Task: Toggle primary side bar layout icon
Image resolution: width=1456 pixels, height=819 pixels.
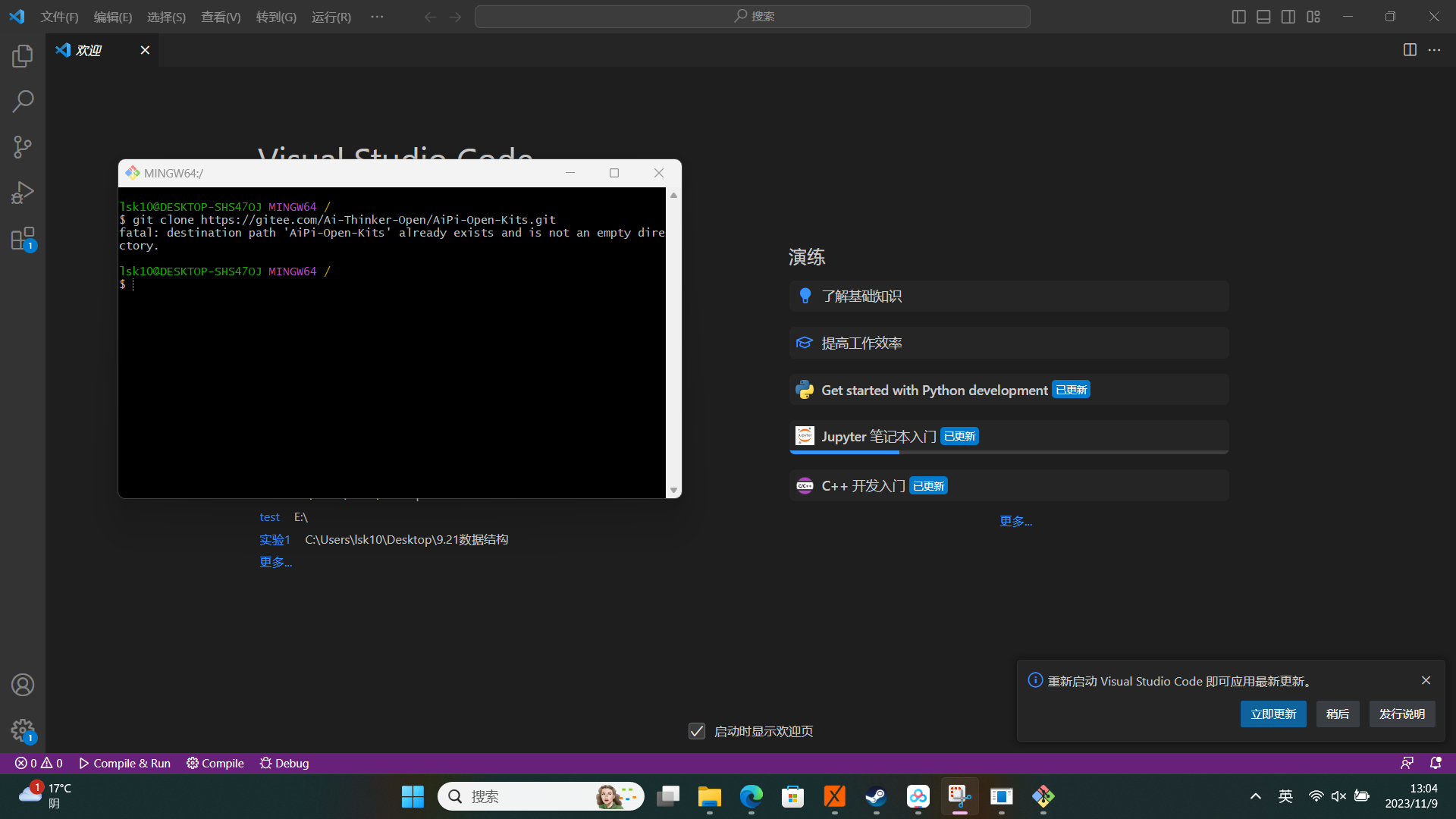Action: 1239,17
